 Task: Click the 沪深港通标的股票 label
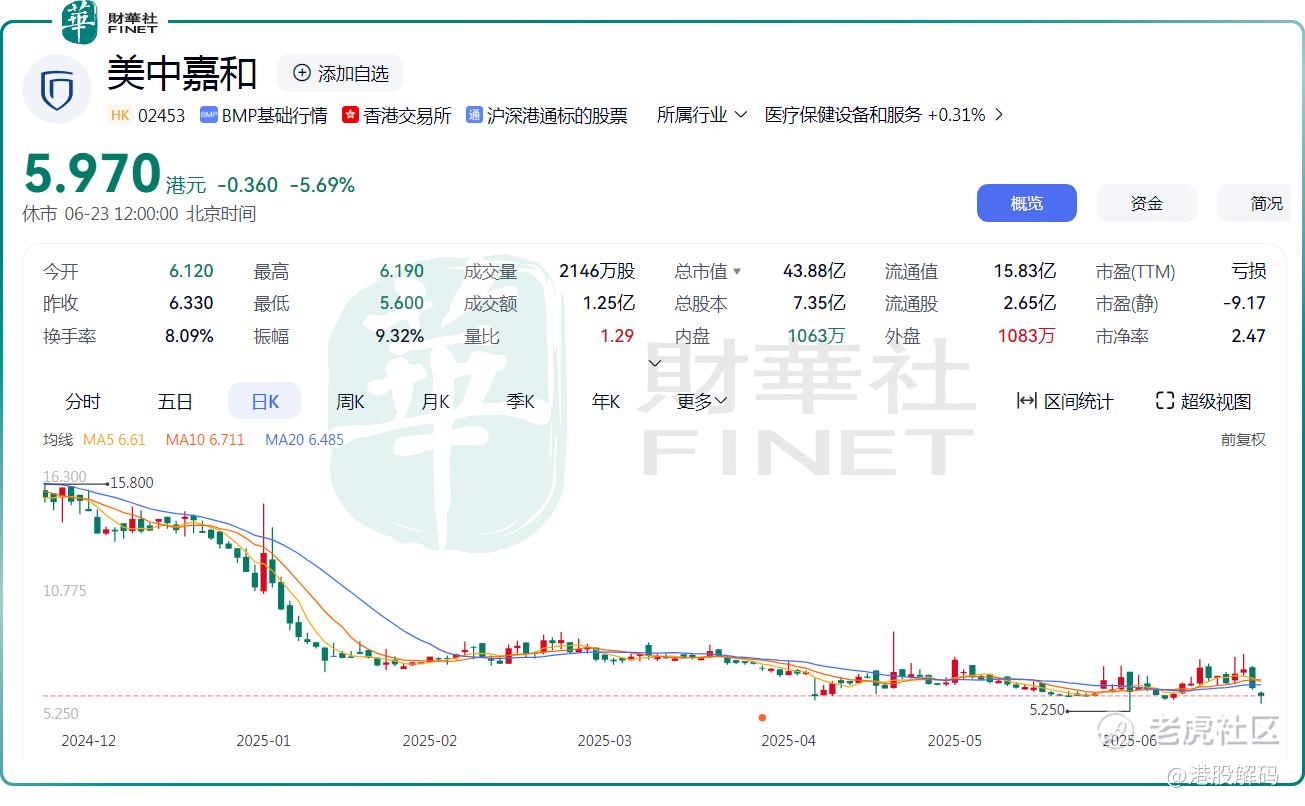(557, 115)
